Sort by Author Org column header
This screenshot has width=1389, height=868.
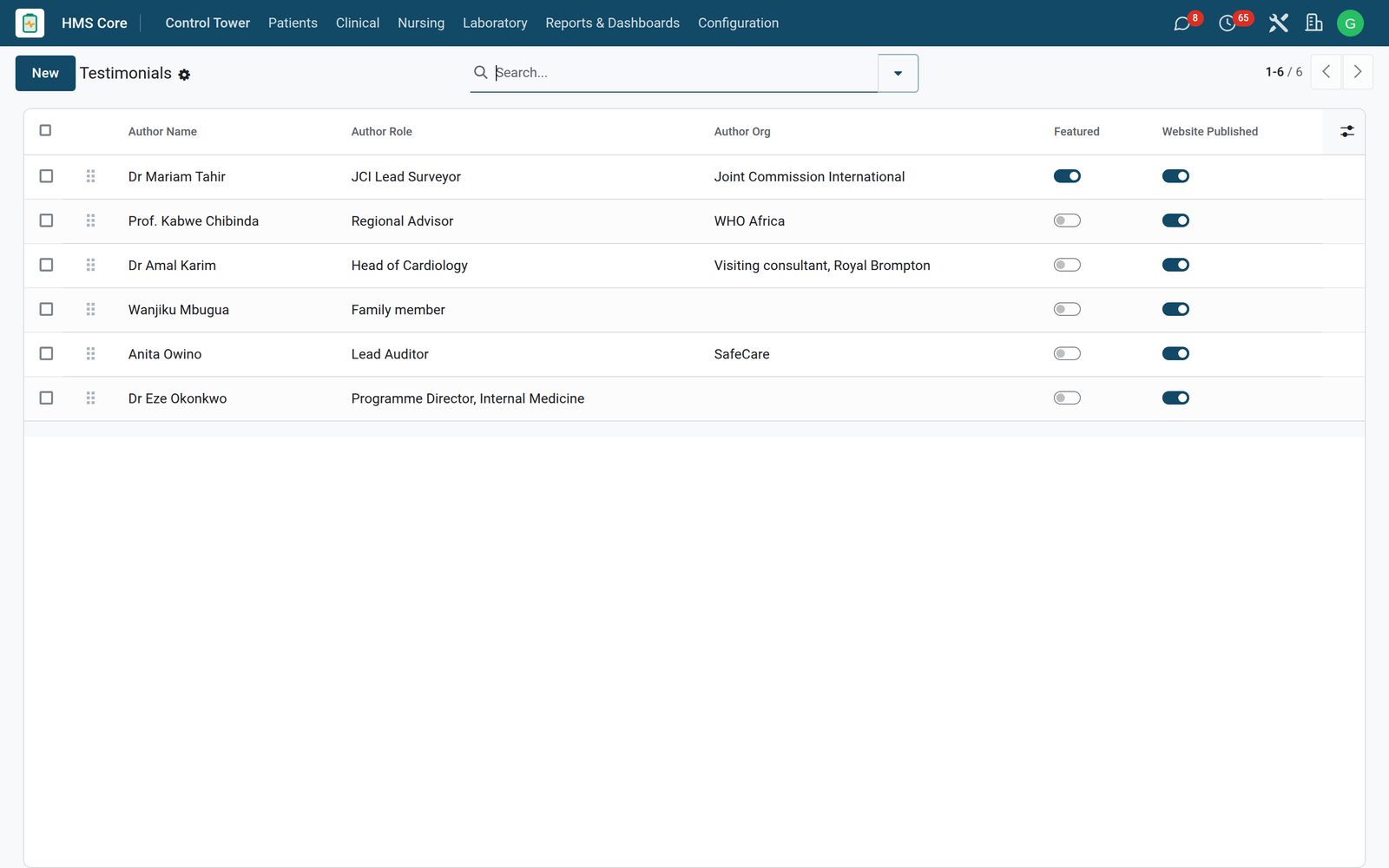point(742,132)
